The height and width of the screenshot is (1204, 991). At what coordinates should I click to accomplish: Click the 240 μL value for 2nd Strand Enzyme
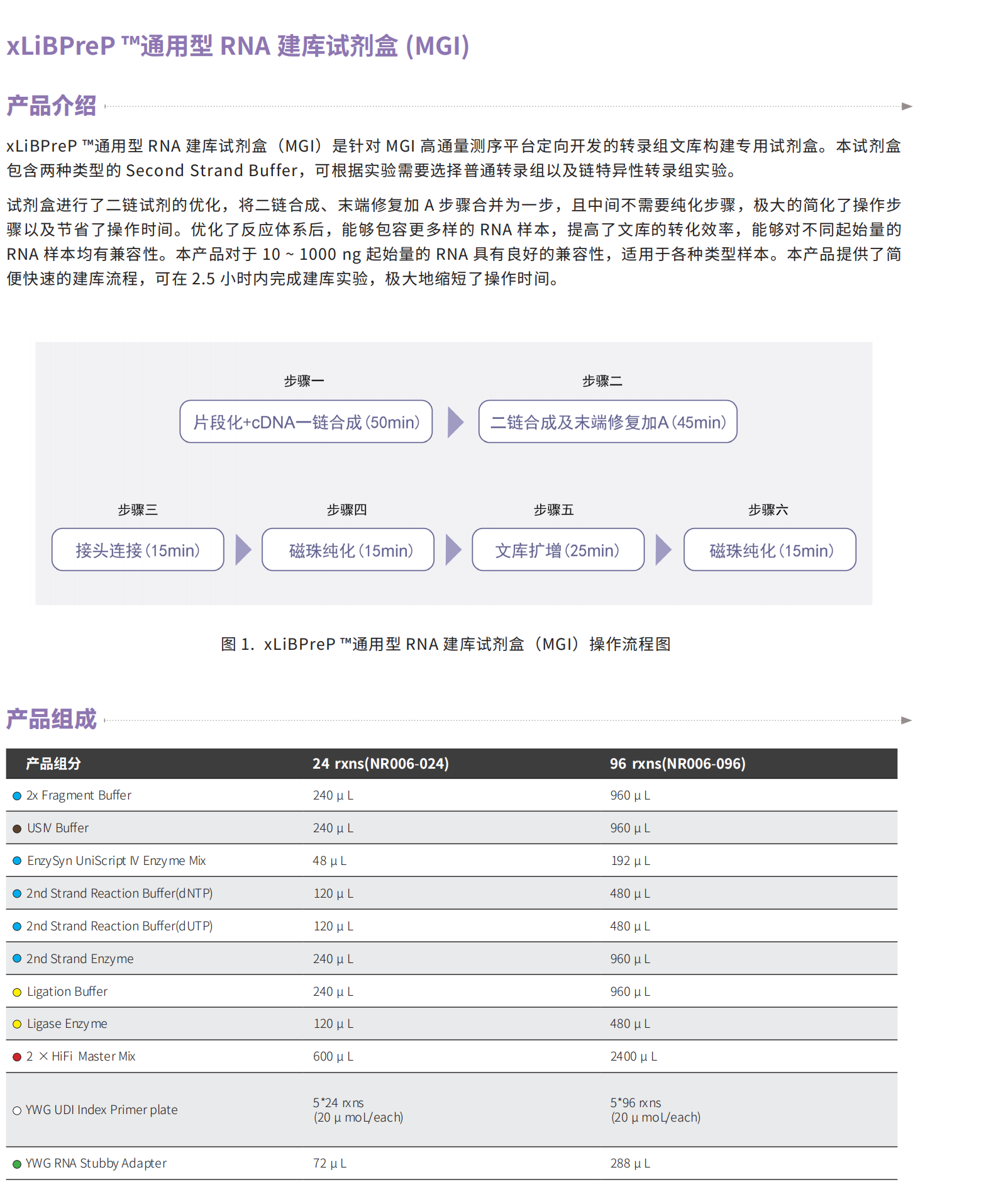point(333,959)
